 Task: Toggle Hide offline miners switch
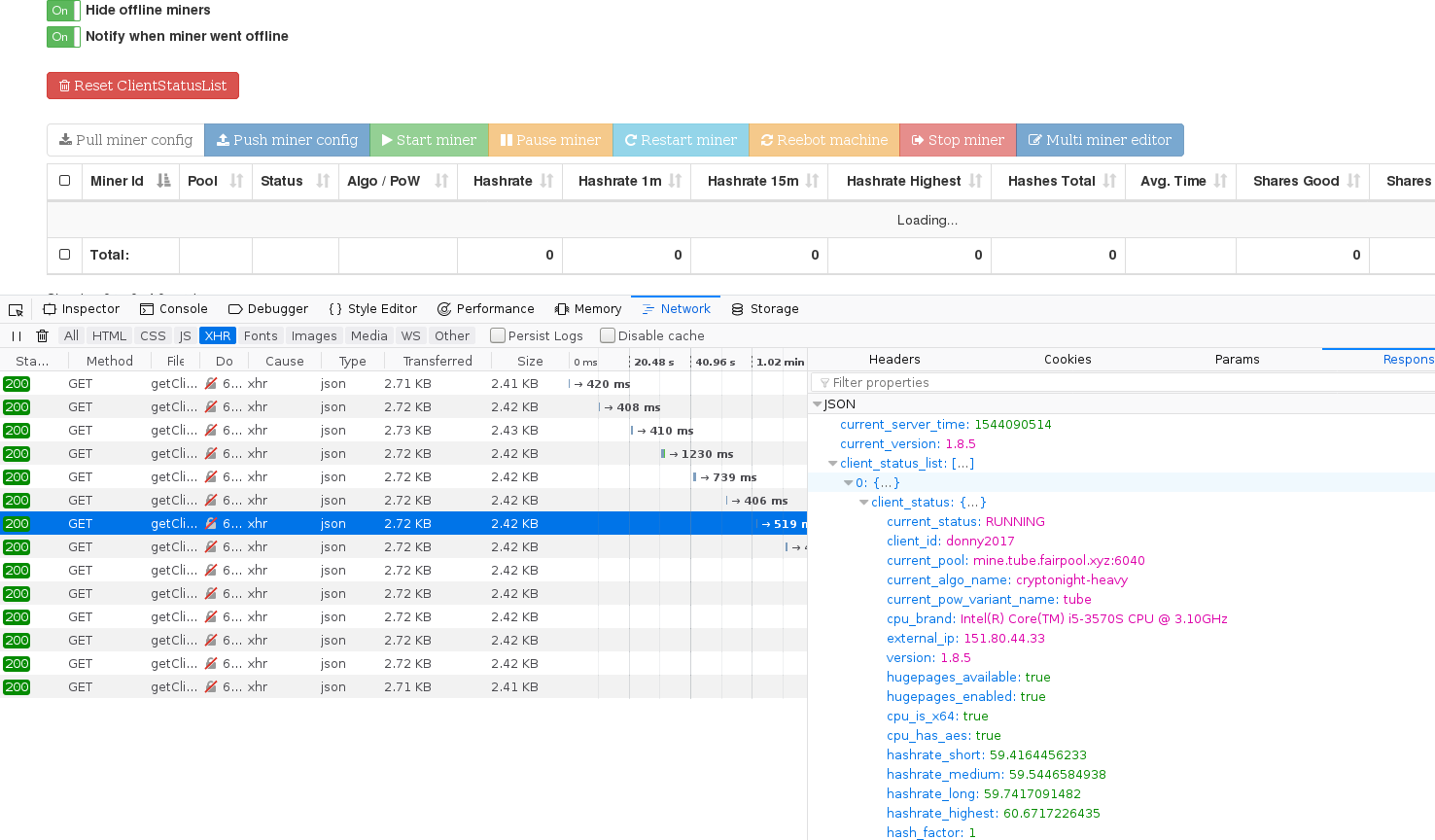tap(63, 11)
